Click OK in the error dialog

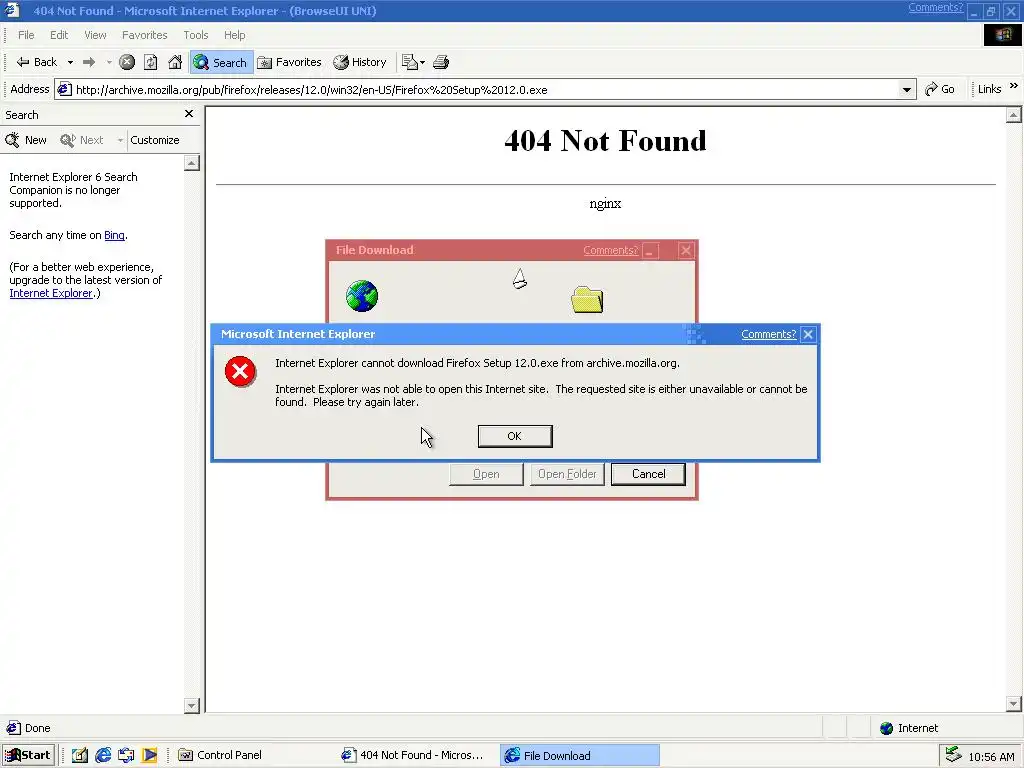tap(515, 436)
